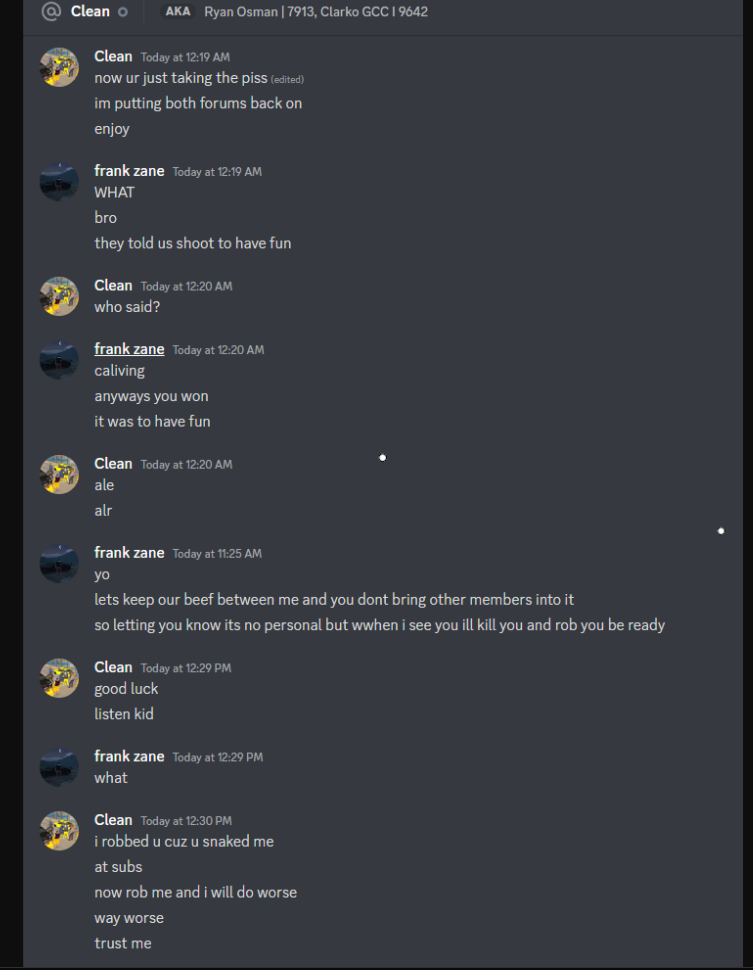
Task: Open frank zane's avatar at the caliving message
Action: tap(59, 360)
